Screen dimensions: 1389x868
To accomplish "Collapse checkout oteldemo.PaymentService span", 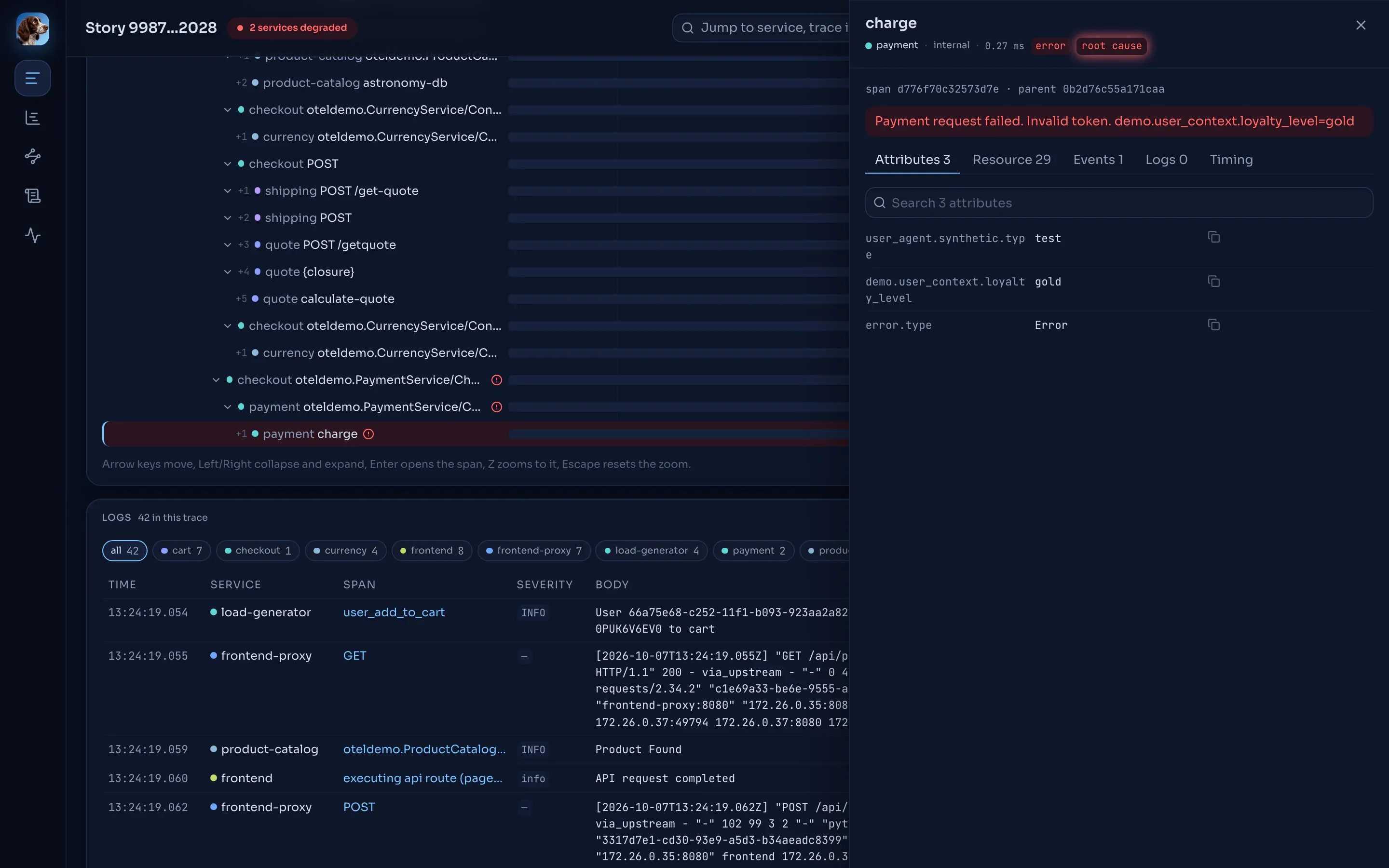I will tap(216, 380).
